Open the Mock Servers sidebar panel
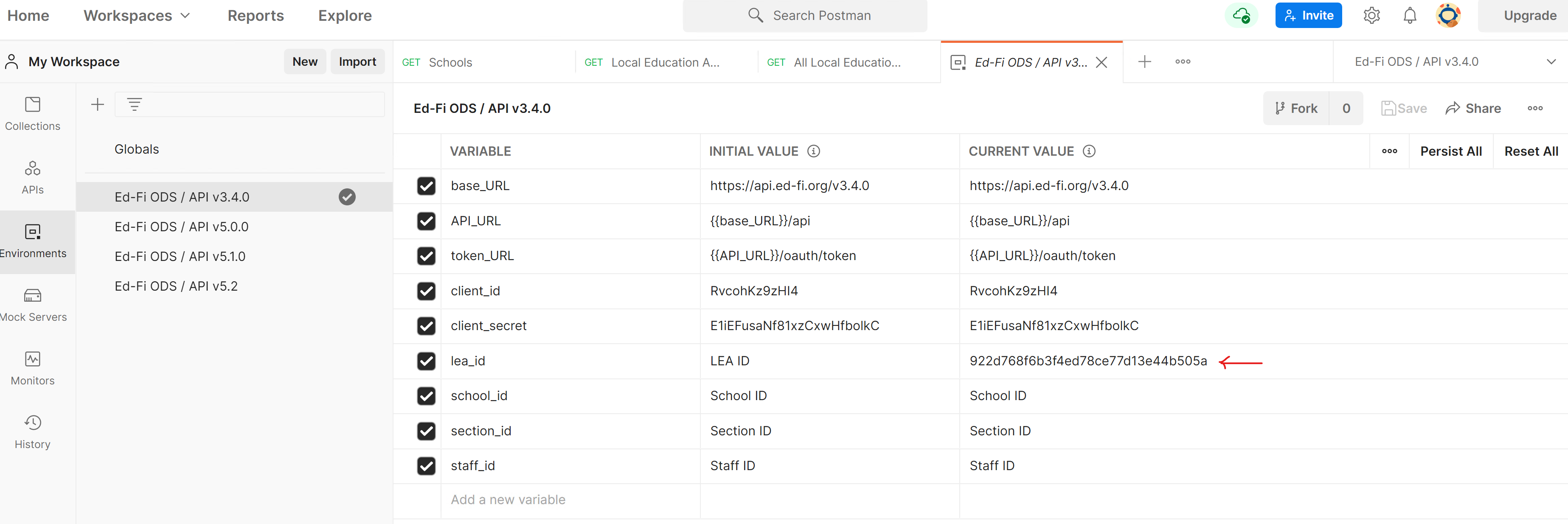 click(x=33, y=305)
